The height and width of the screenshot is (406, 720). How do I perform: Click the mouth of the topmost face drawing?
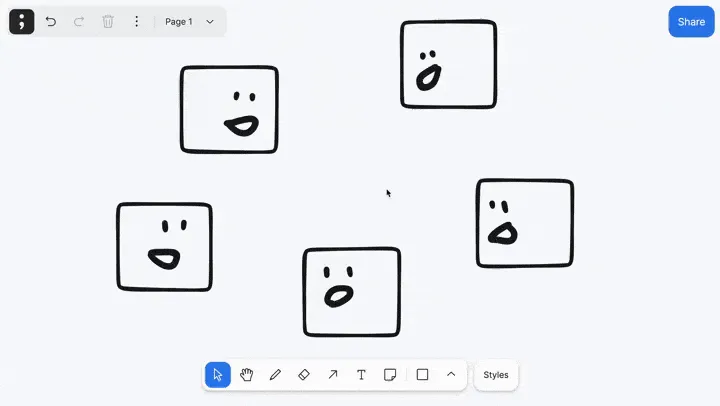tap(428, 77)
